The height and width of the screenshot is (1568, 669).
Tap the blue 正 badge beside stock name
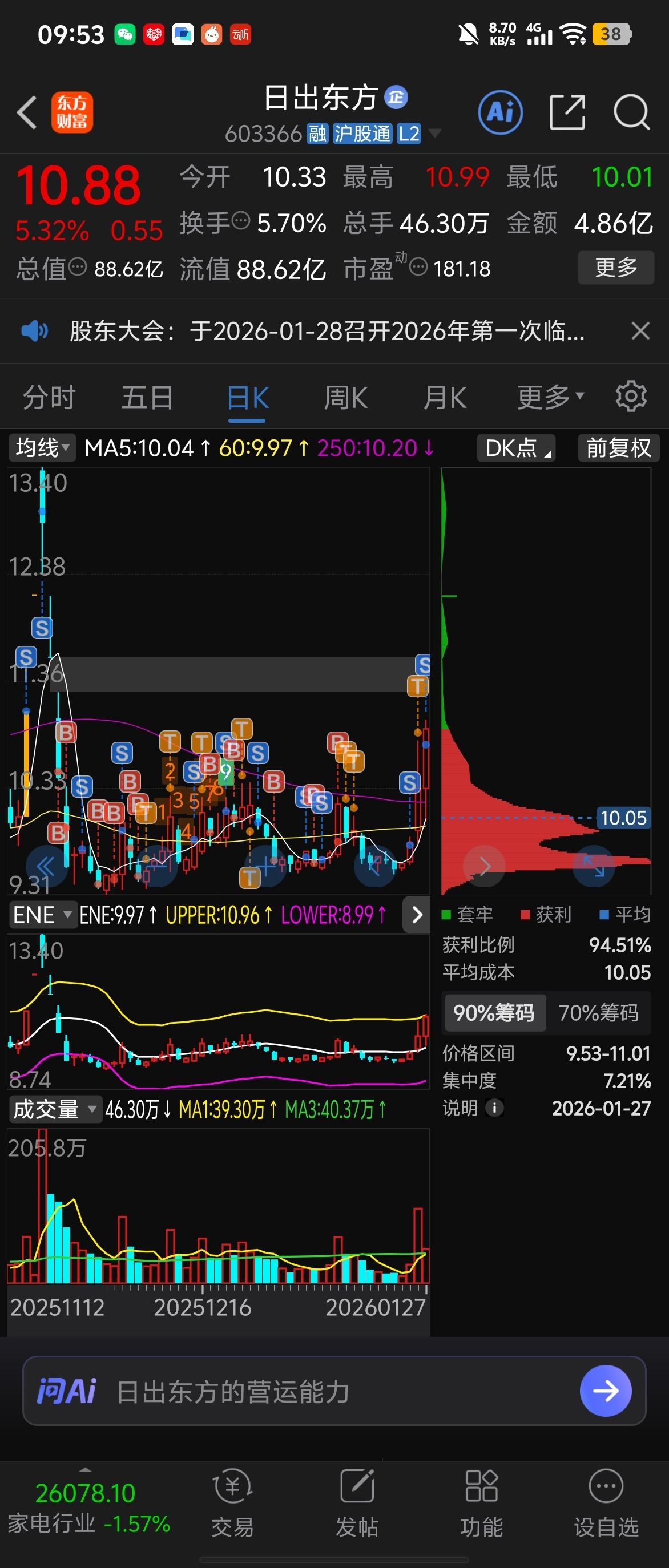tap(396, 97)
